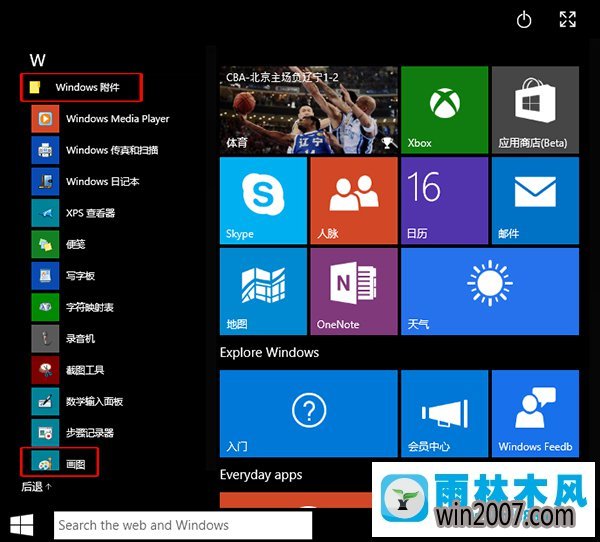Viewport: 600px width, 542px height.
Task: Open the 日历 calendar tile
Action: coord(444,201)
